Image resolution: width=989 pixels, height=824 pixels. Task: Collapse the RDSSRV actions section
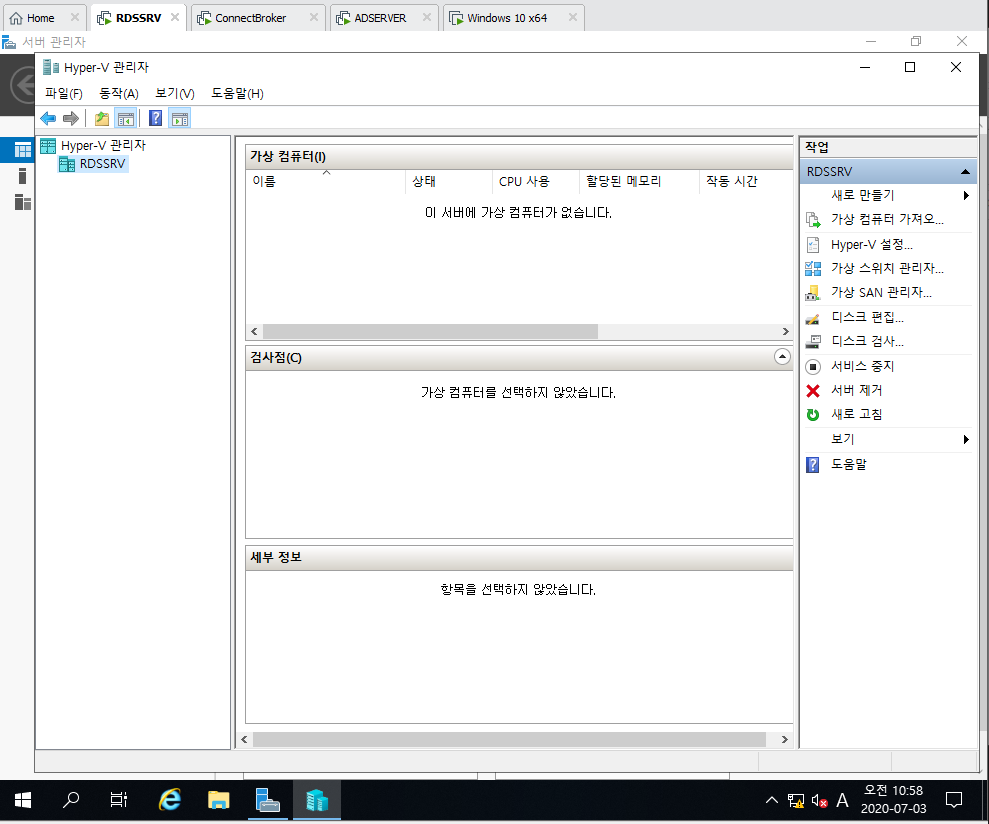(964, 172)
